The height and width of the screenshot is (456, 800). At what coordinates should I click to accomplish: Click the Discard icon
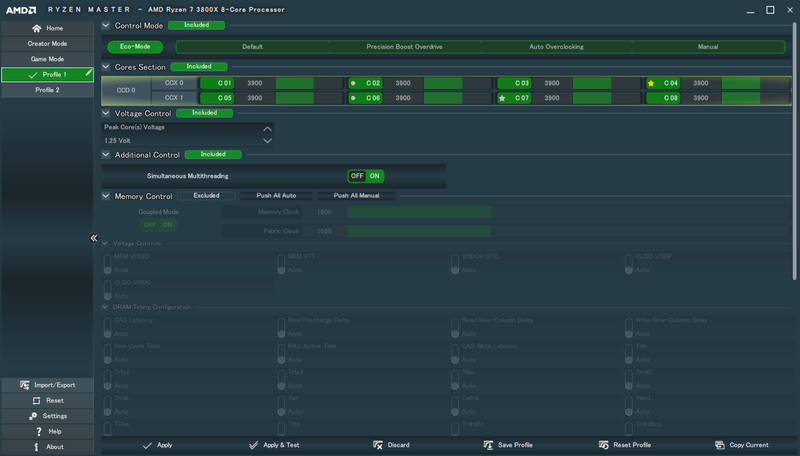(x=378, y=445)
